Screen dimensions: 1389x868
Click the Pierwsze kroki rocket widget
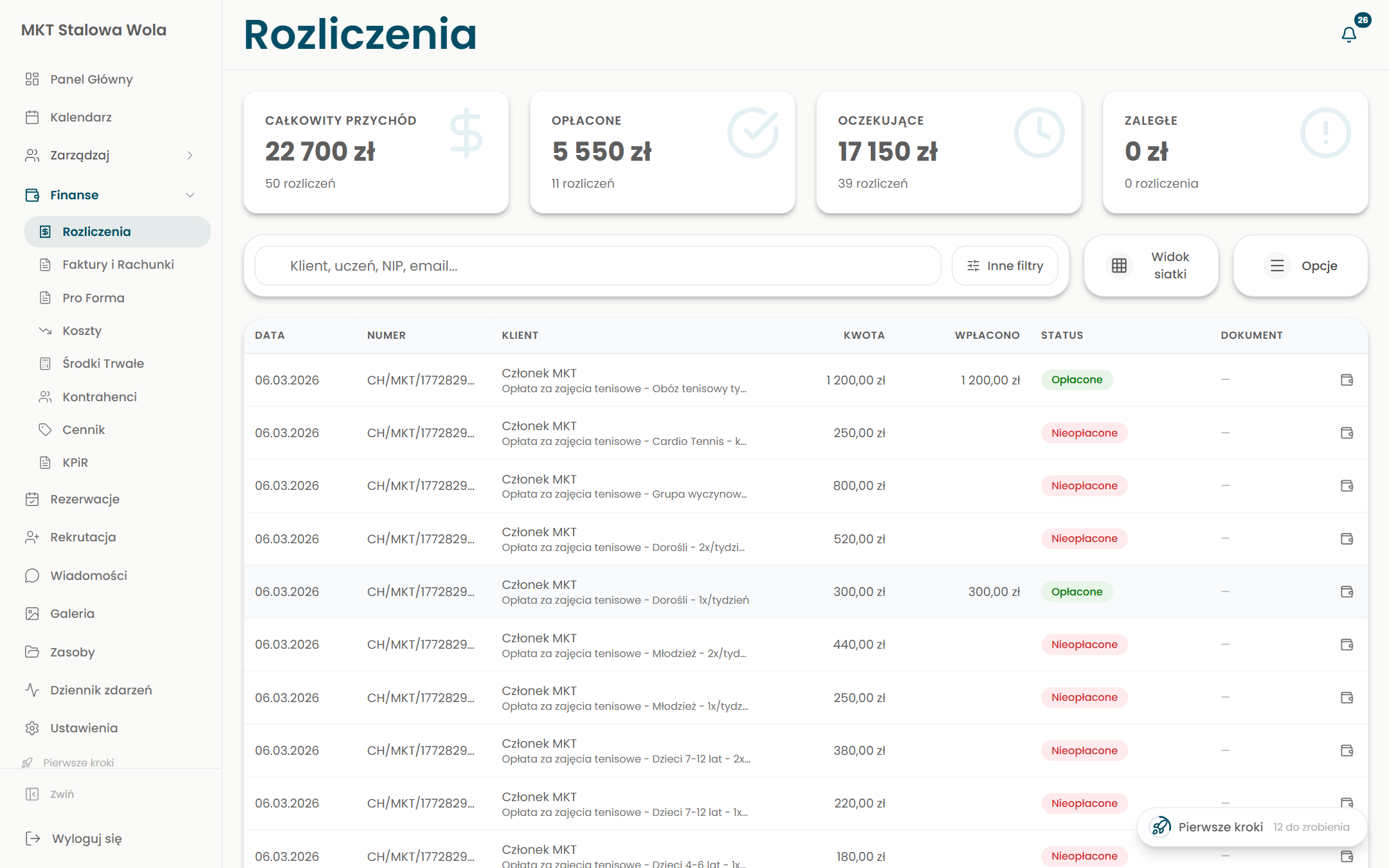coord(1251,827)
